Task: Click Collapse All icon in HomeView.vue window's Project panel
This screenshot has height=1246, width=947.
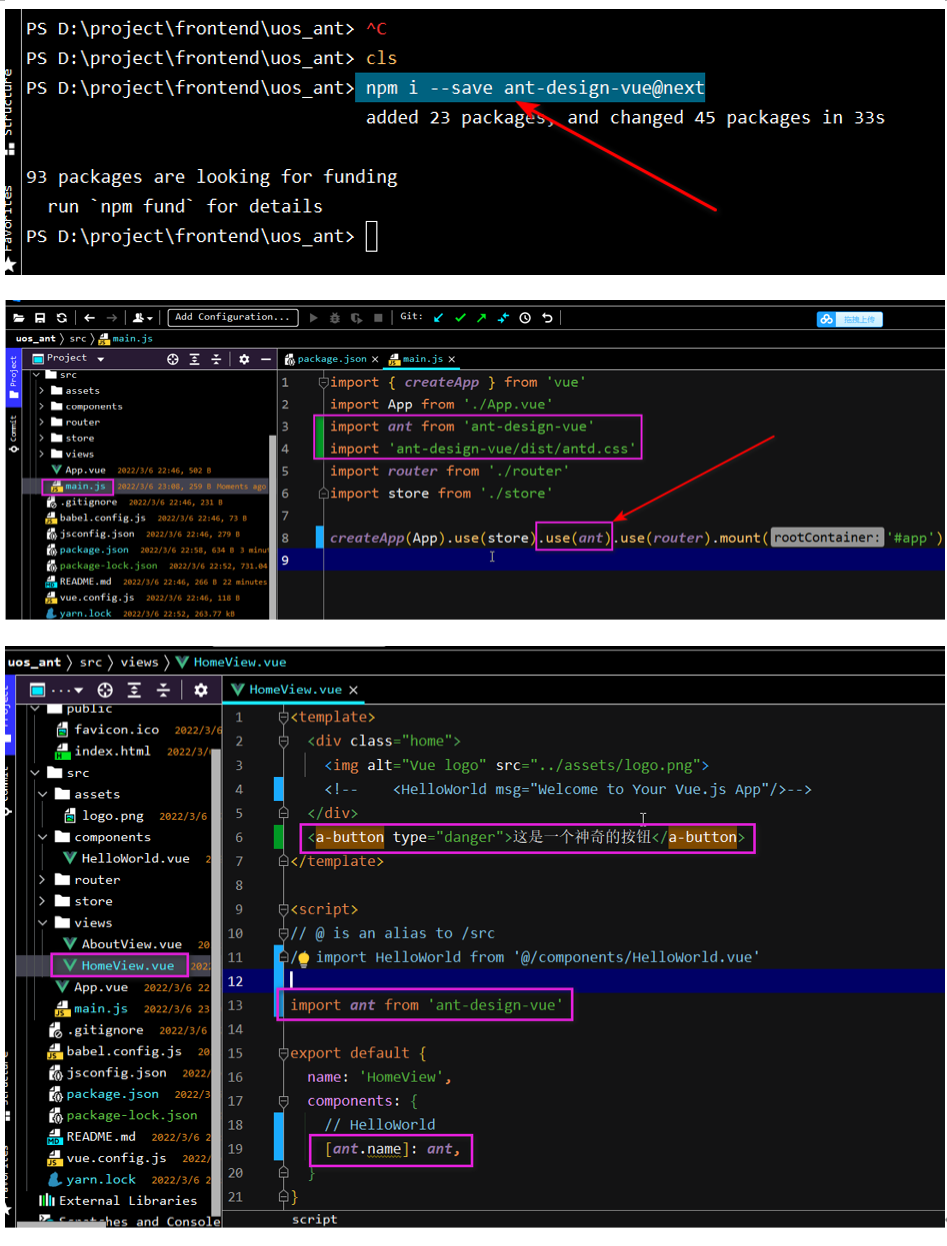Action: (x=163, y=690)
